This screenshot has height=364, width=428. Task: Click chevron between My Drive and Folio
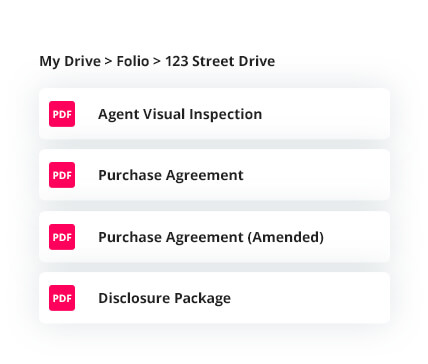(108, 61)
